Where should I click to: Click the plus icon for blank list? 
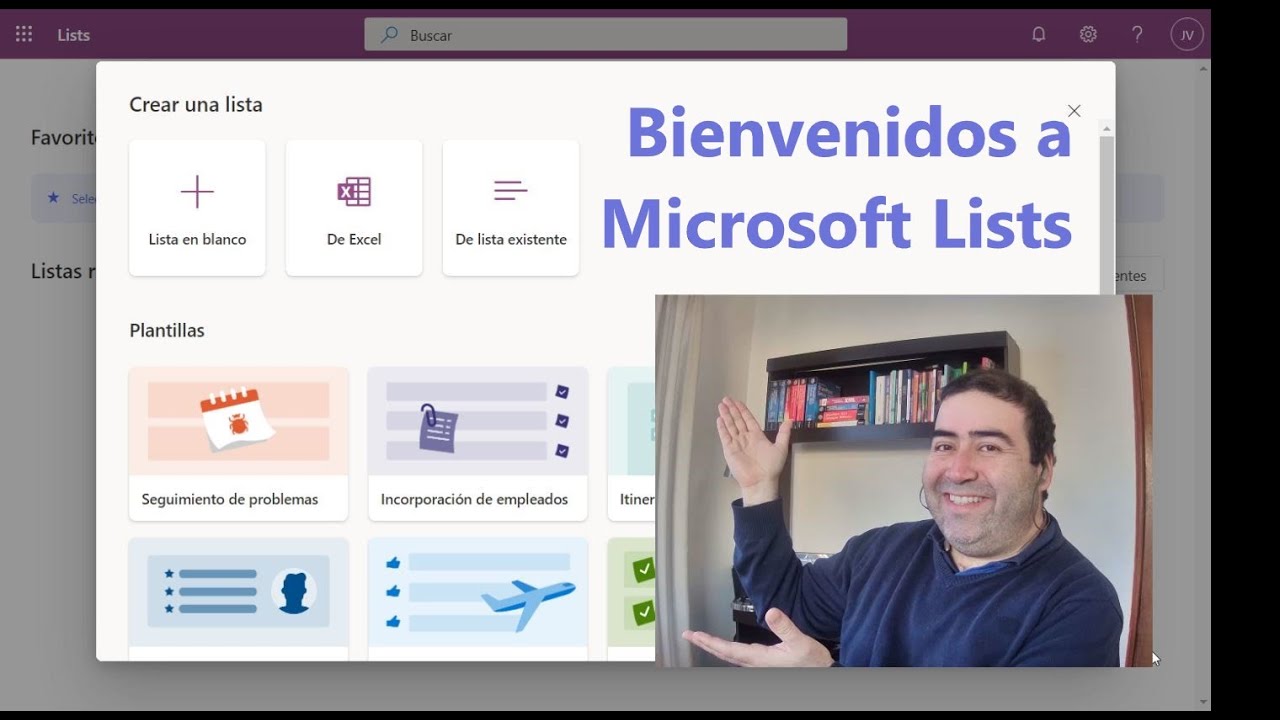coord(197,191)
